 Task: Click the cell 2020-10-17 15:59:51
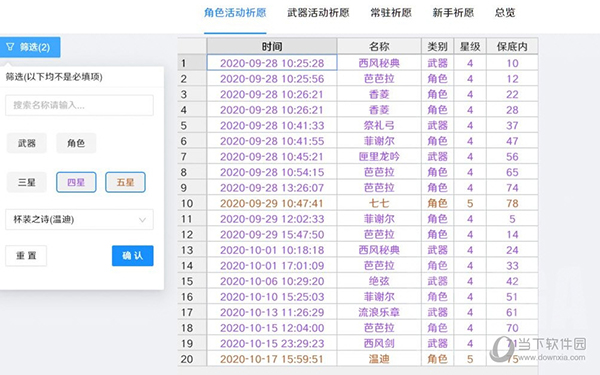tap(272, 359)
